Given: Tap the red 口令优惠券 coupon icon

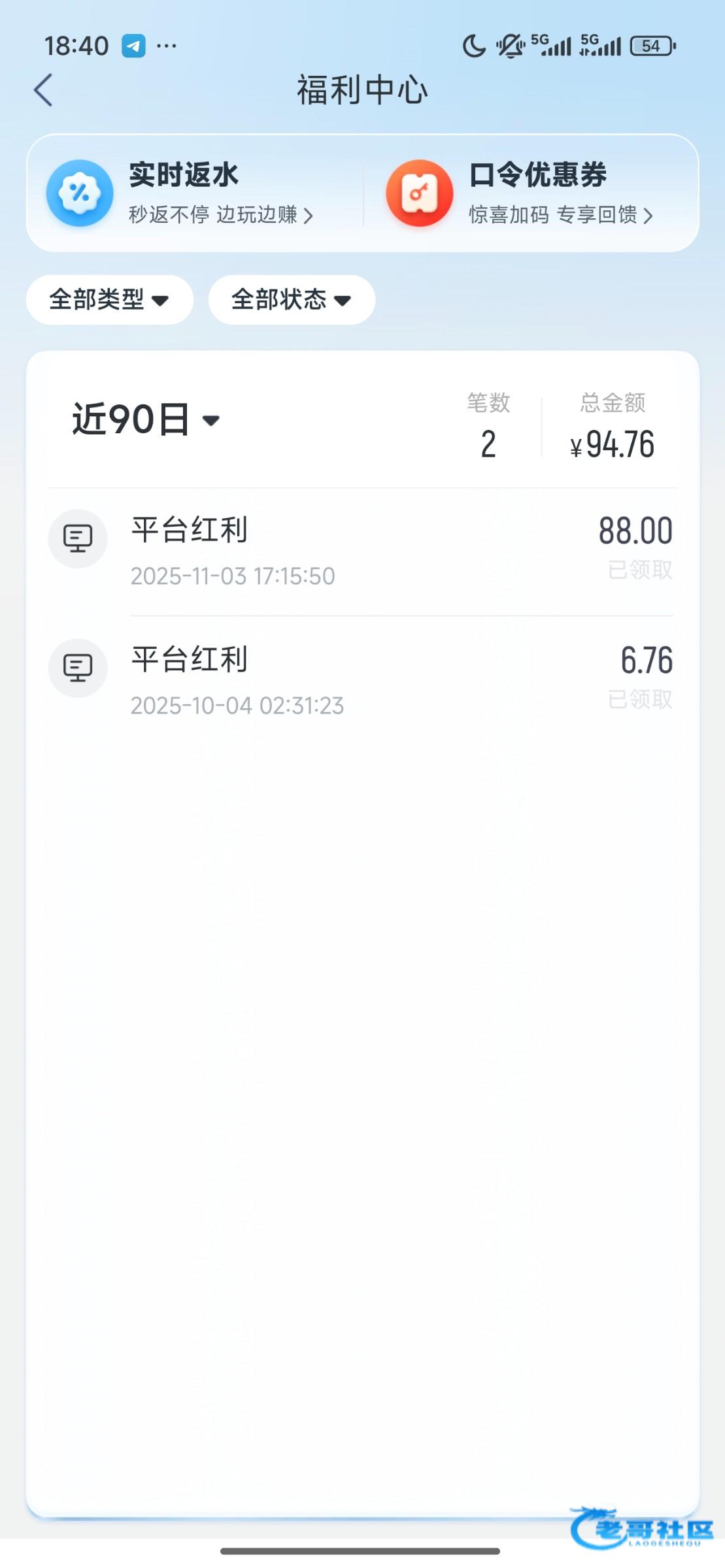Looking at the screenshot, I should coord(419,193).
